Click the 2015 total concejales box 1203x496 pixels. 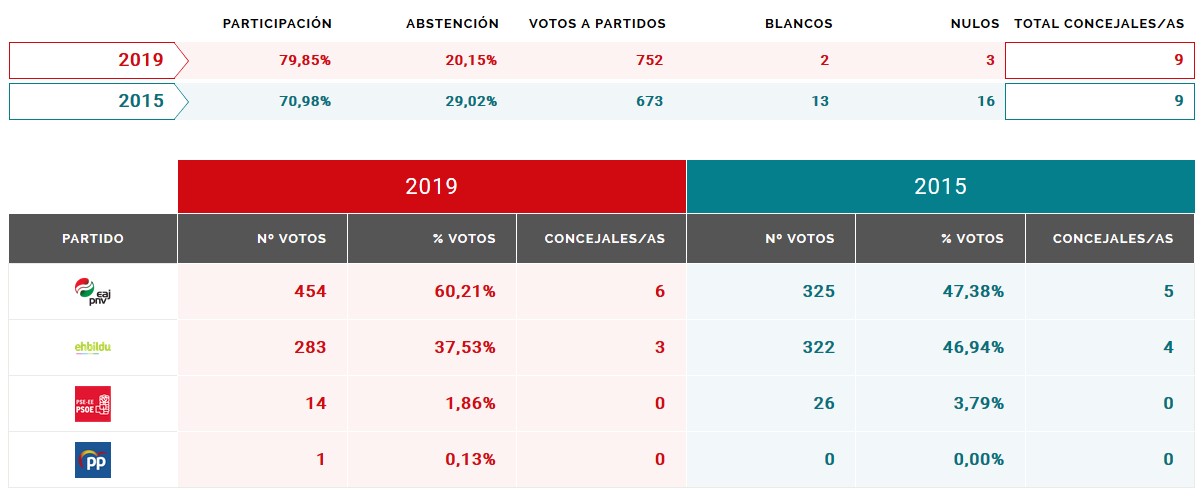[1099, 101]
